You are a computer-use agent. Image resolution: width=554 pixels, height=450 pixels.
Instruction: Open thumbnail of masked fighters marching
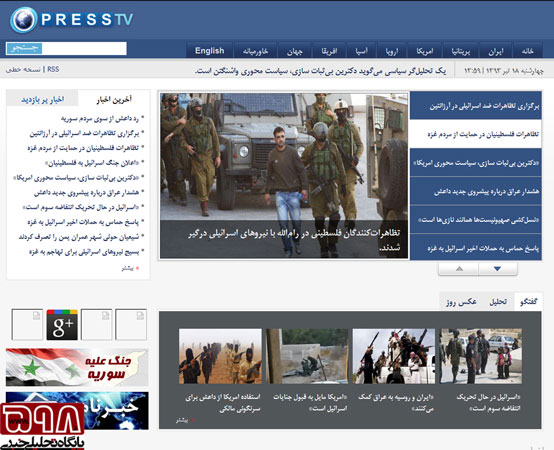(220, 356)
